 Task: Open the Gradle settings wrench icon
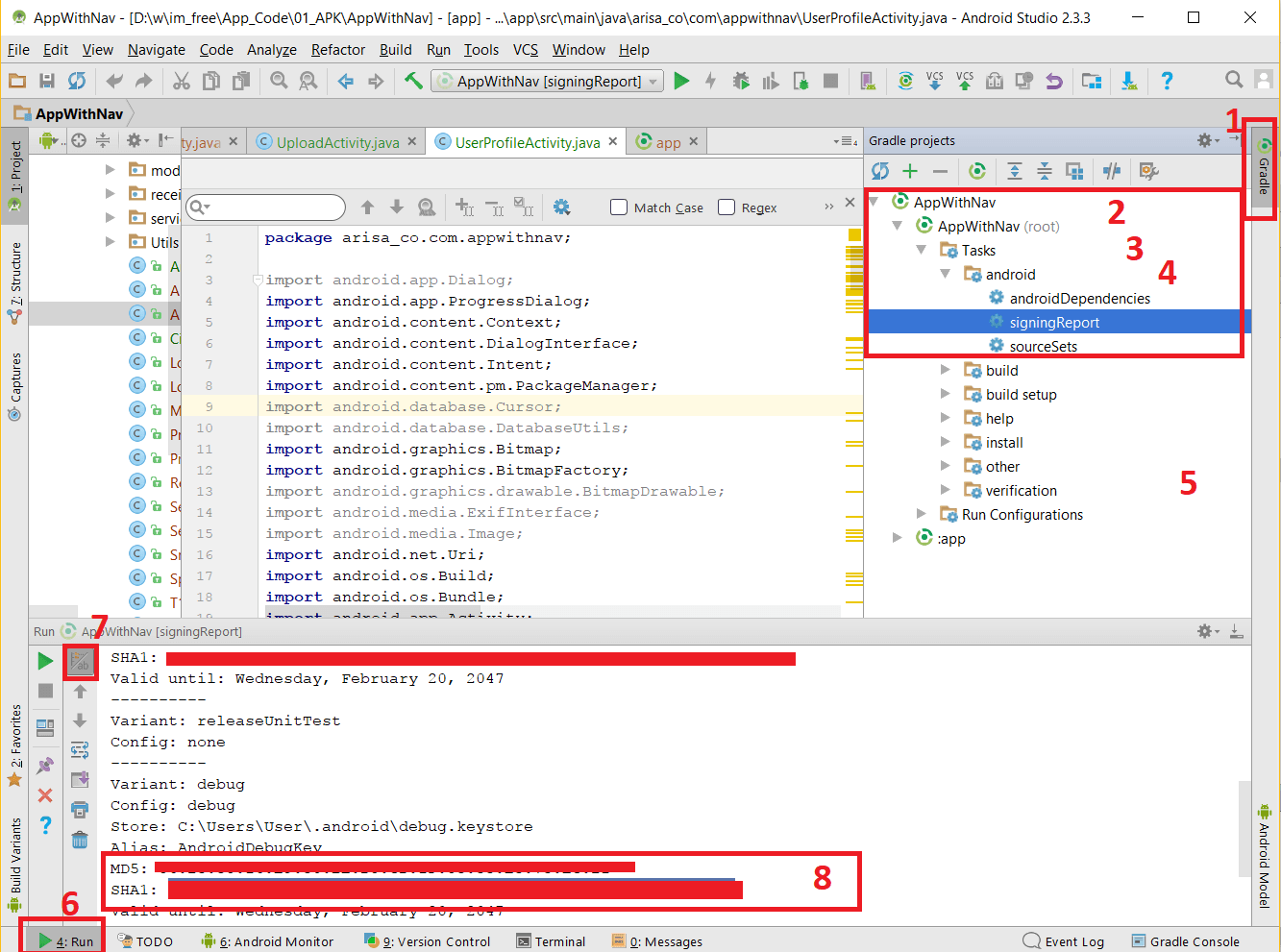click(x=1148, y=171)
